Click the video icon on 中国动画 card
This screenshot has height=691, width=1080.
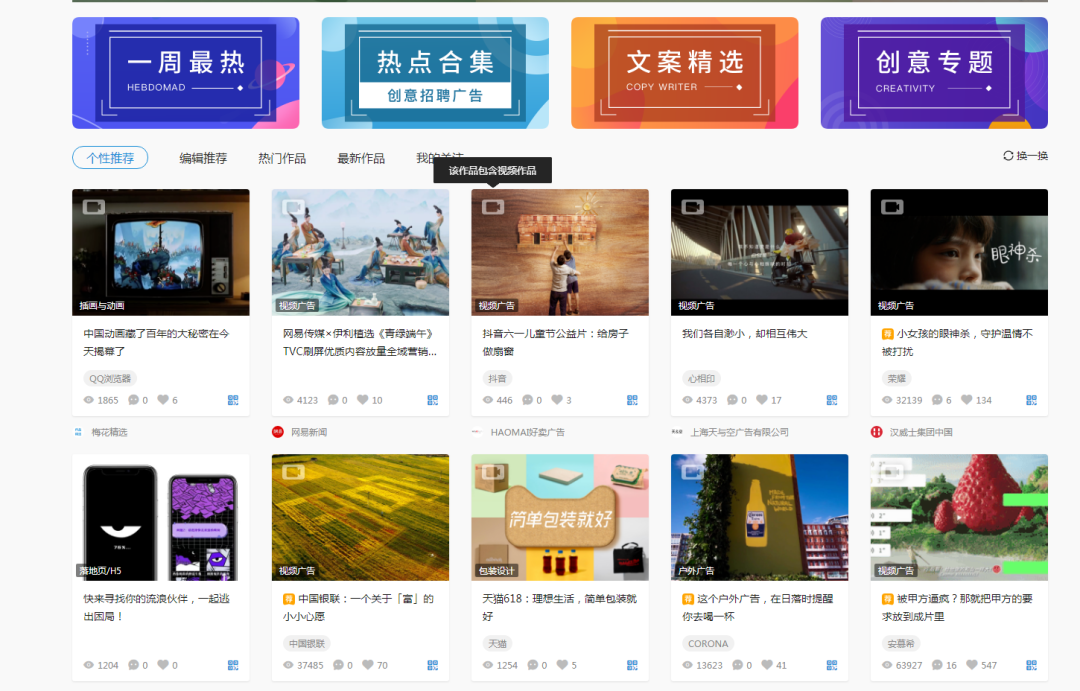pos(94,207)
